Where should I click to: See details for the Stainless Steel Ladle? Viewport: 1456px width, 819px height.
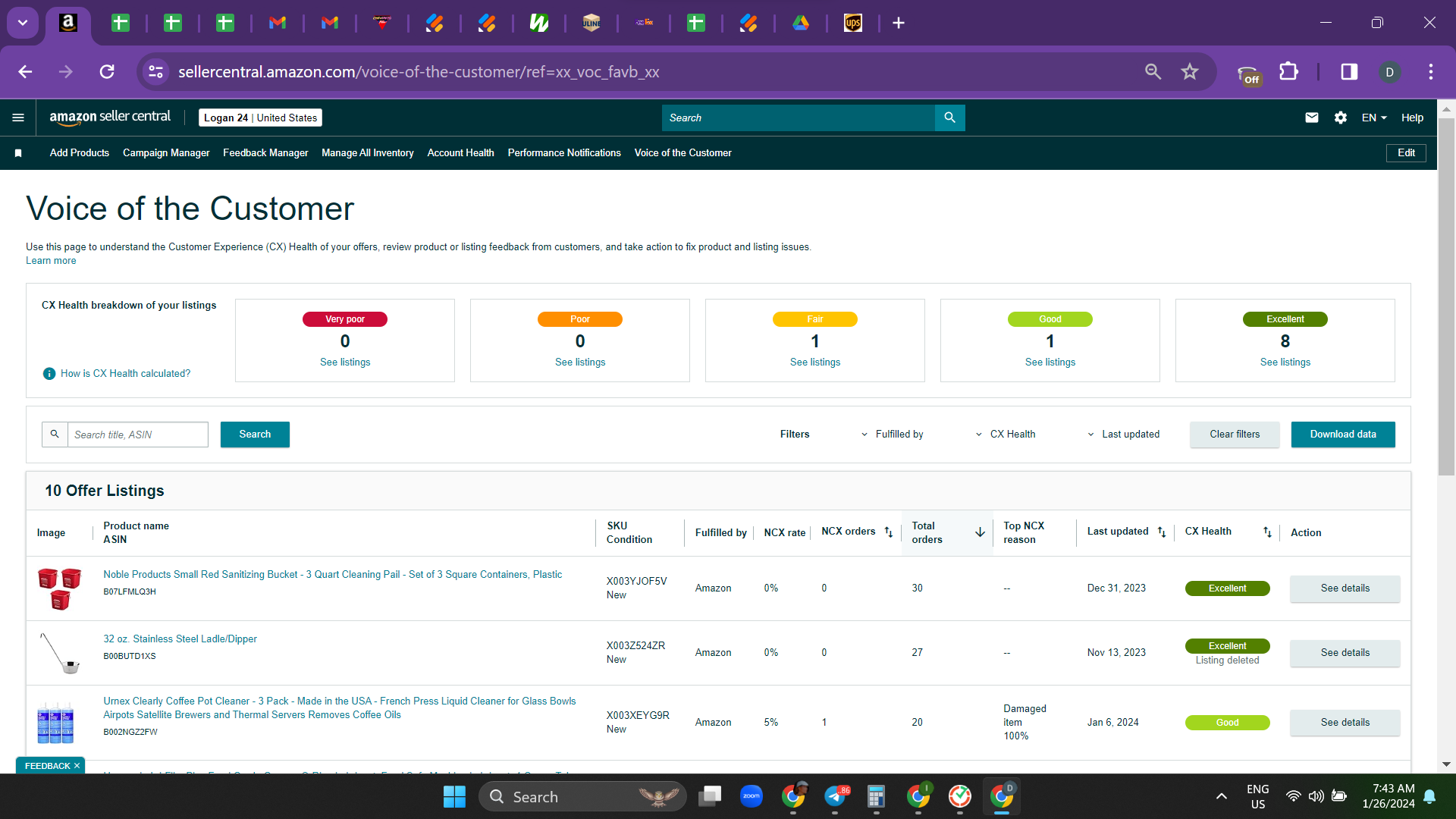[1345, 653]
